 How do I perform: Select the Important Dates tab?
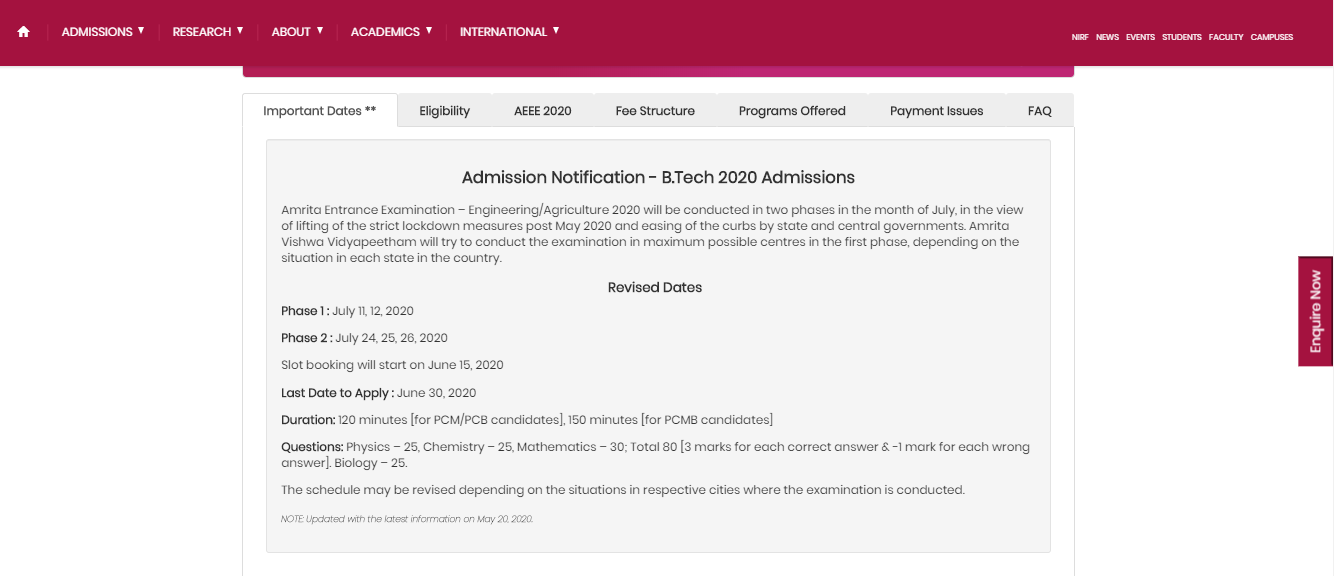320,111
